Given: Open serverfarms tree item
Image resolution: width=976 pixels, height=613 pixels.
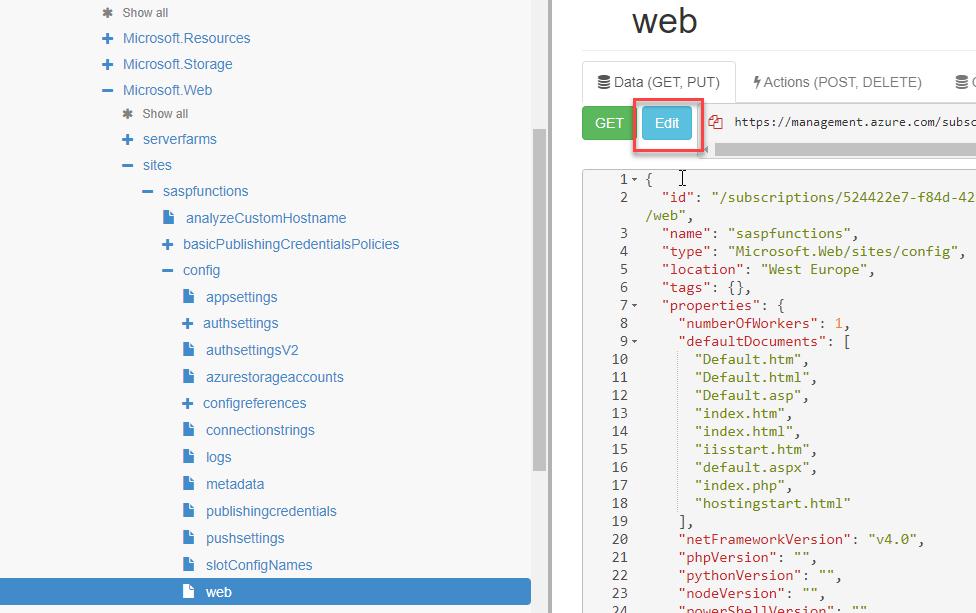Looking at the screenshot, I should (180, 139).
